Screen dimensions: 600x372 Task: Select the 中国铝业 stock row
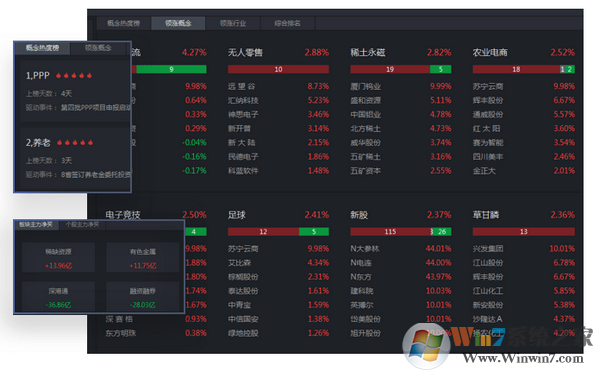[x=401, y=114]
